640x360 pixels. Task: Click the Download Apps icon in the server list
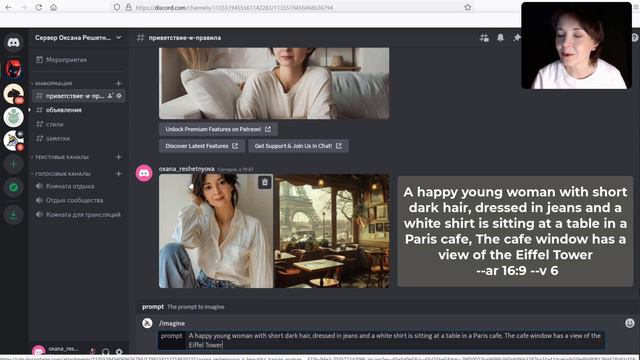[13, 214]
